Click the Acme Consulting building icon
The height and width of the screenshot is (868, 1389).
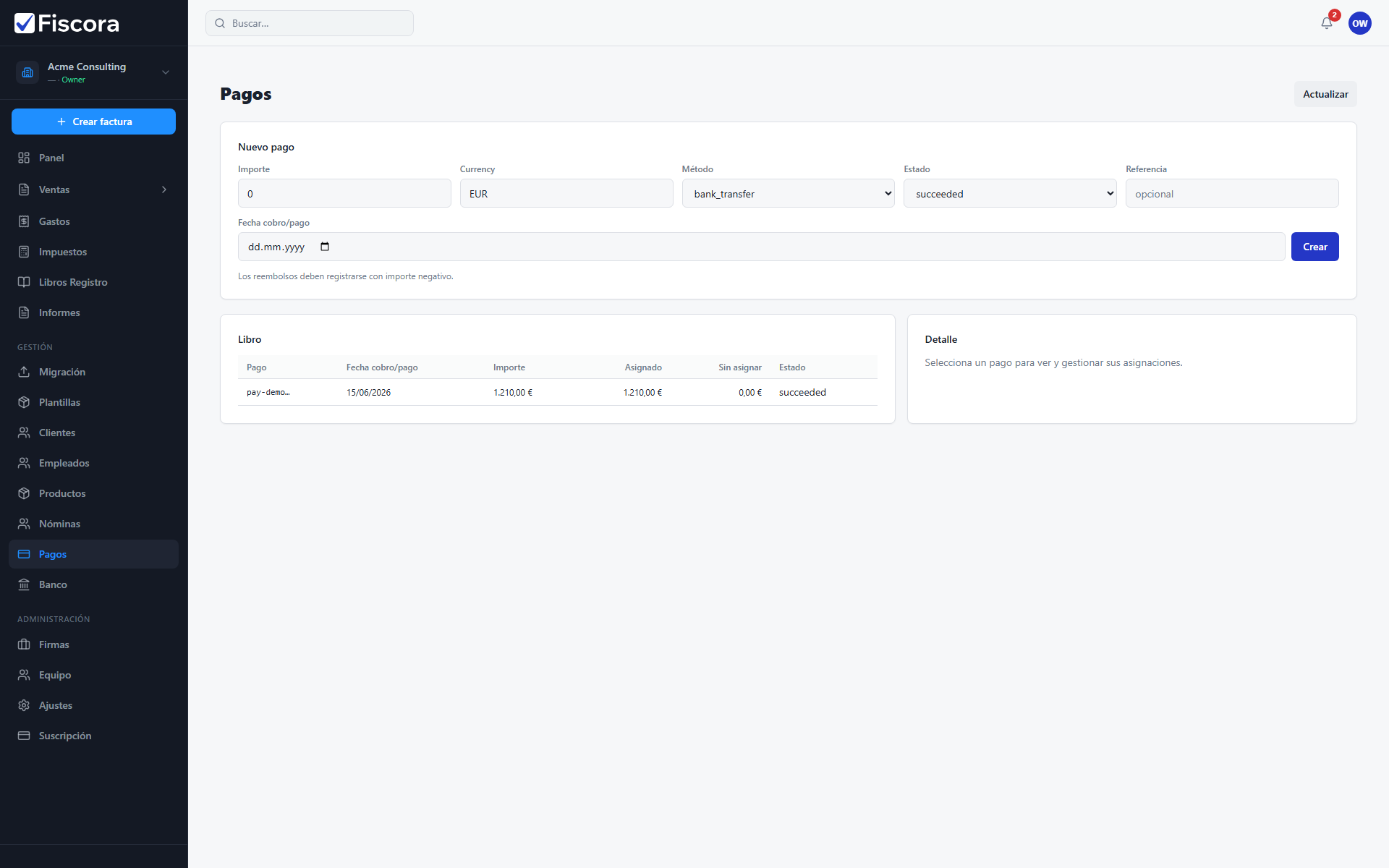pos(27,72)
